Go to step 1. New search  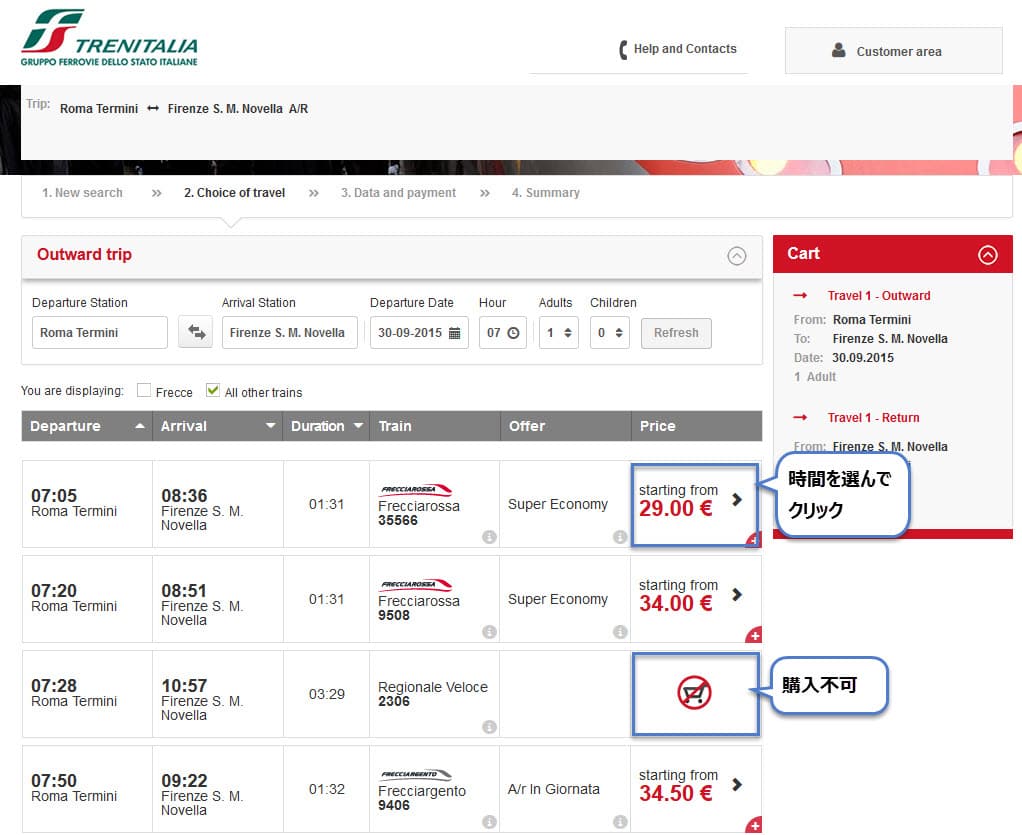point(82,193)
